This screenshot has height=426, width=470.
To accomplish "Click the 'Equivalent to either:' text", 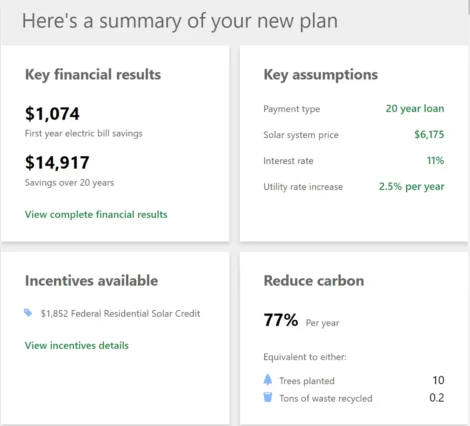I will pos(305,357).
